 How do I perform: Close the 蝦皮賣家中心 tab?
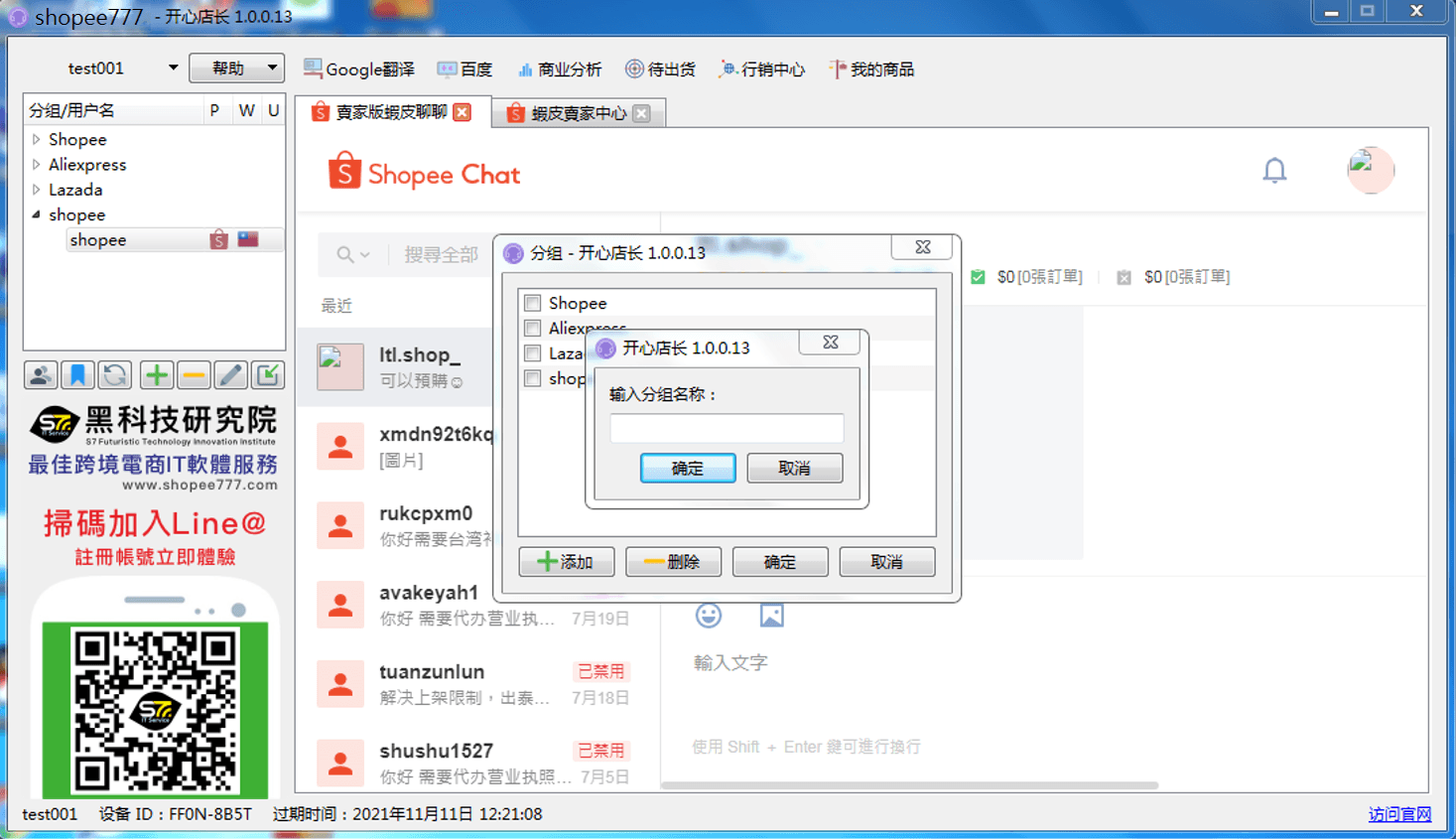(642, 113)
